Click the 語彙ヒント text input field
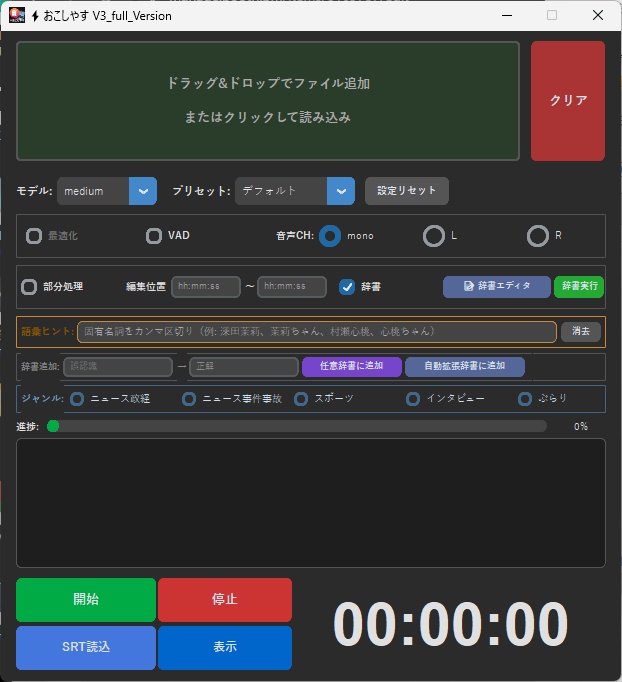This screenshot has width=622, height=682. (x=317, y=332)
